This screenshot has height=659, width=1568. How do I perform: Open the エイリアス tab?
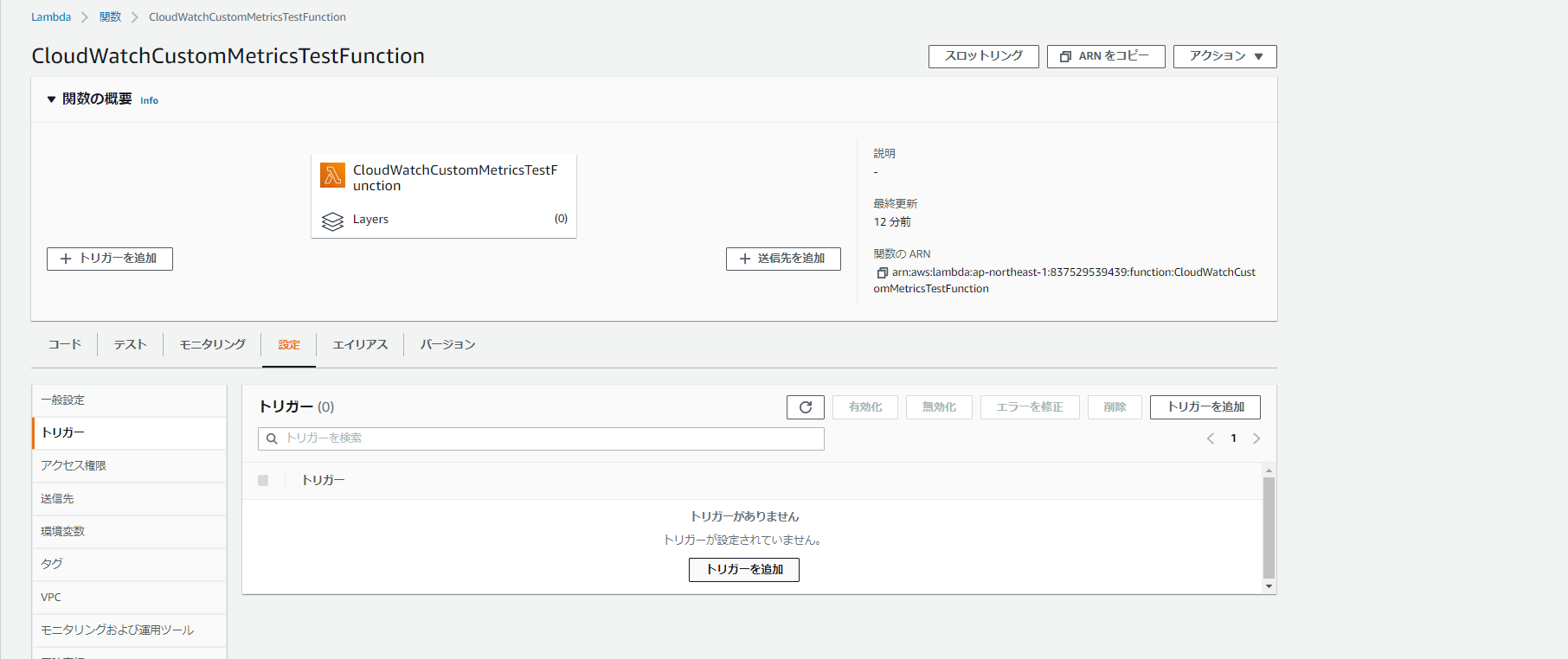pyautogui.click(x=360, y=344)
